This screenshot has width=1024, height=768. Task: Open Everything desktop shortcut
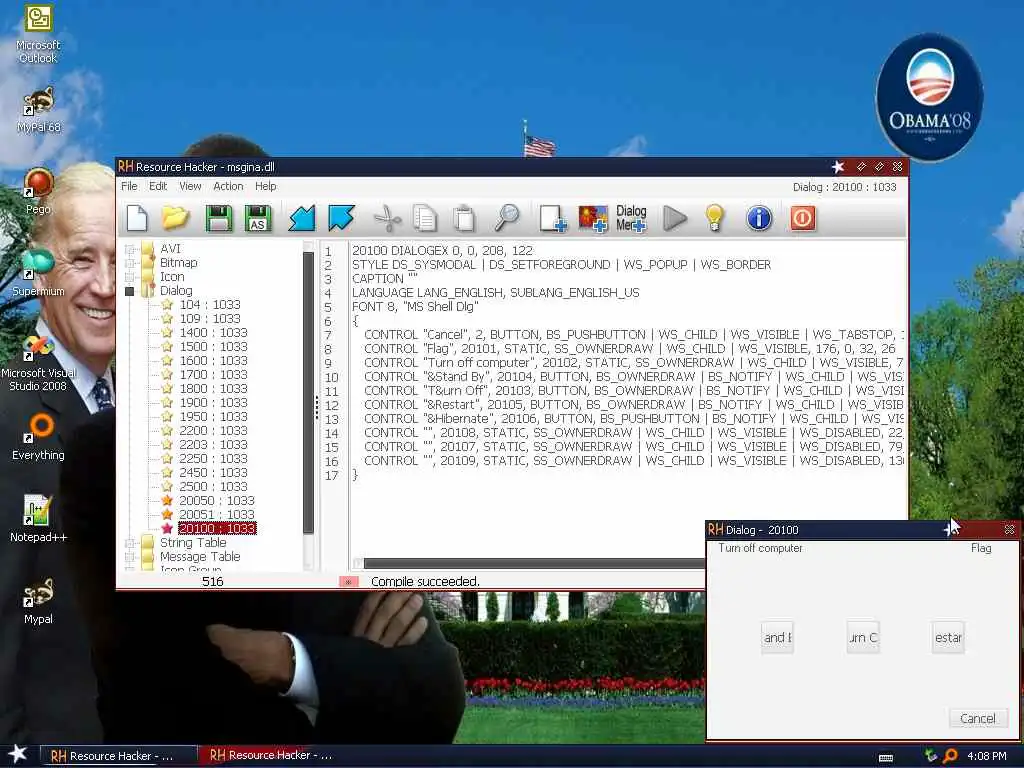(x=38, y=437)
